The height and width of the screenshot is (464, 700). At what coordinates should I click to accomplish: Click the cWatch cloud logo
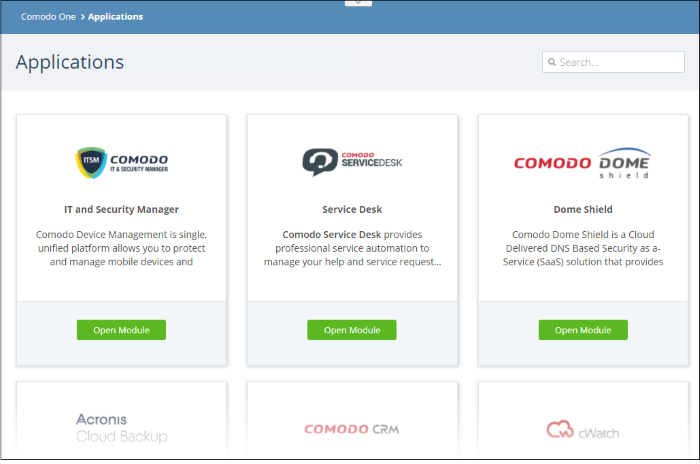(583, 430)
